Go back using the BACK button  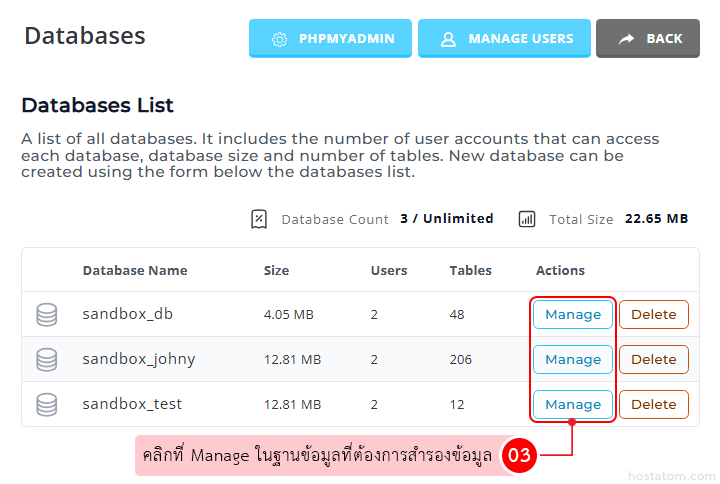648,39
